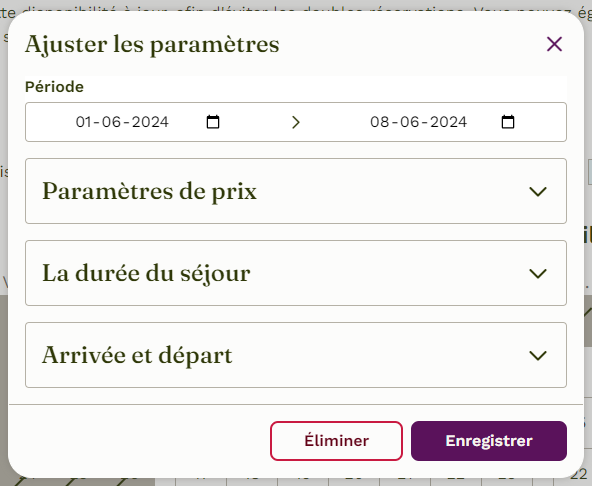The image size is (592, 486).
Task: Expand Paramètres de prix using its chevron
Action: click(x=538, y=191)
